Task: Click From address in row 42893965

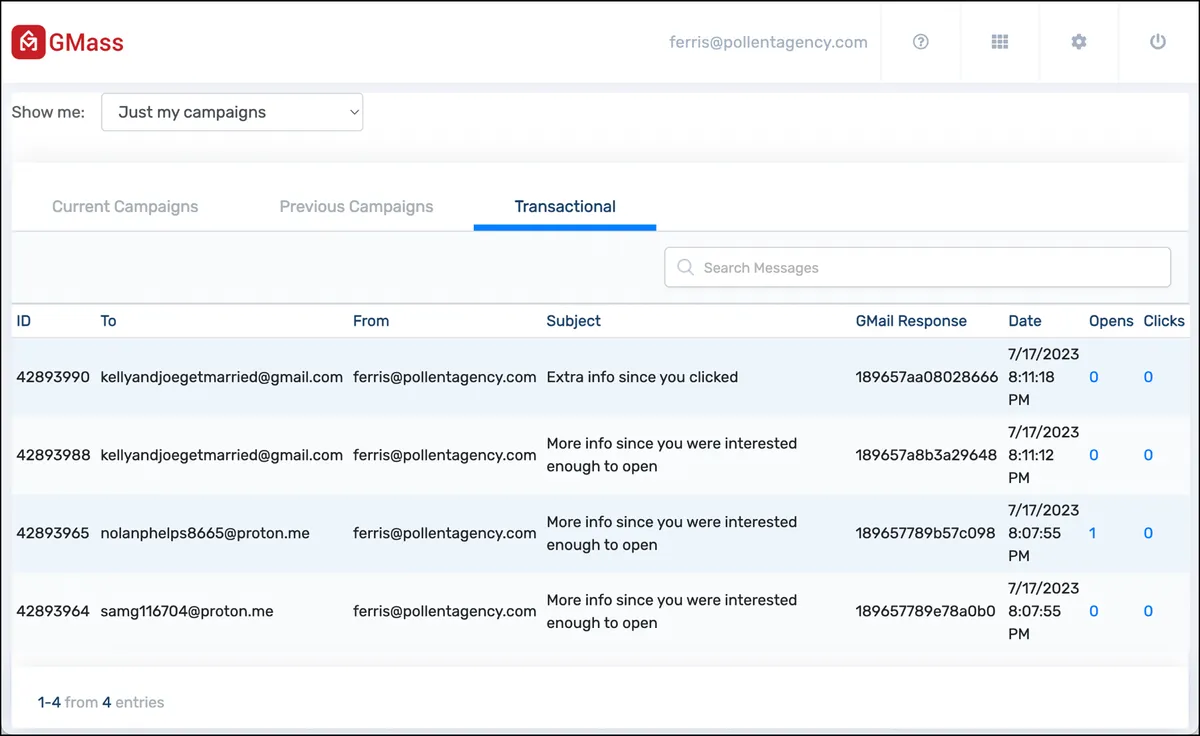Action: pos(445,533)
